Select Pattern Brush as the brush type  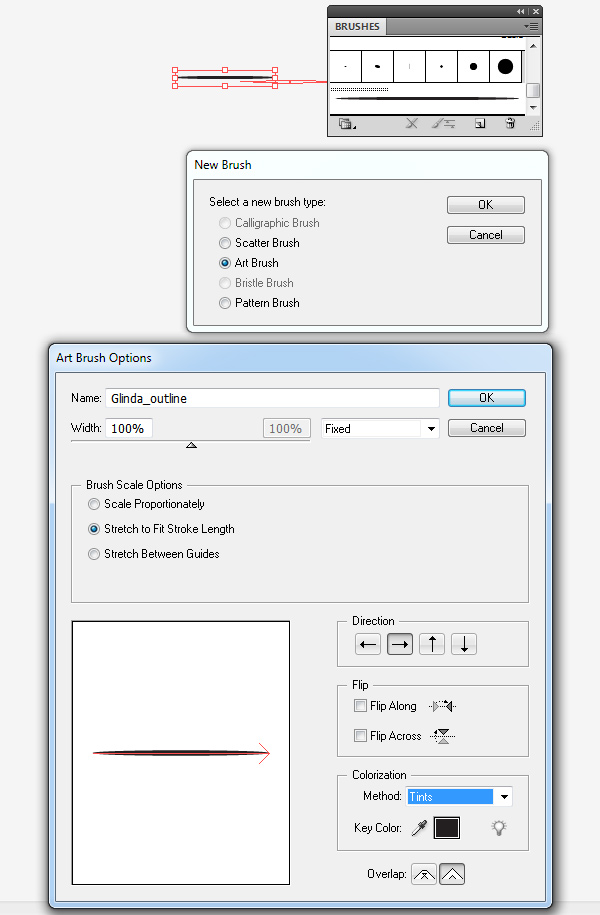[x=225, y=303]
